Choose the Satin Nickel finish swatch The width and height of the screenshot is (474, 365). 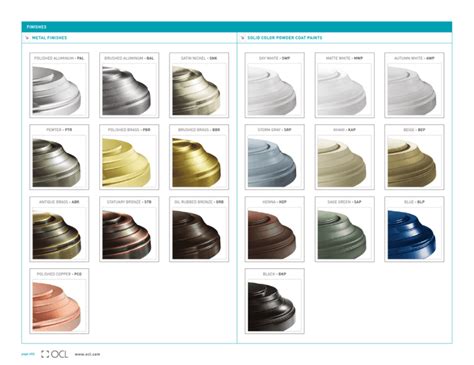coord(199,85)
